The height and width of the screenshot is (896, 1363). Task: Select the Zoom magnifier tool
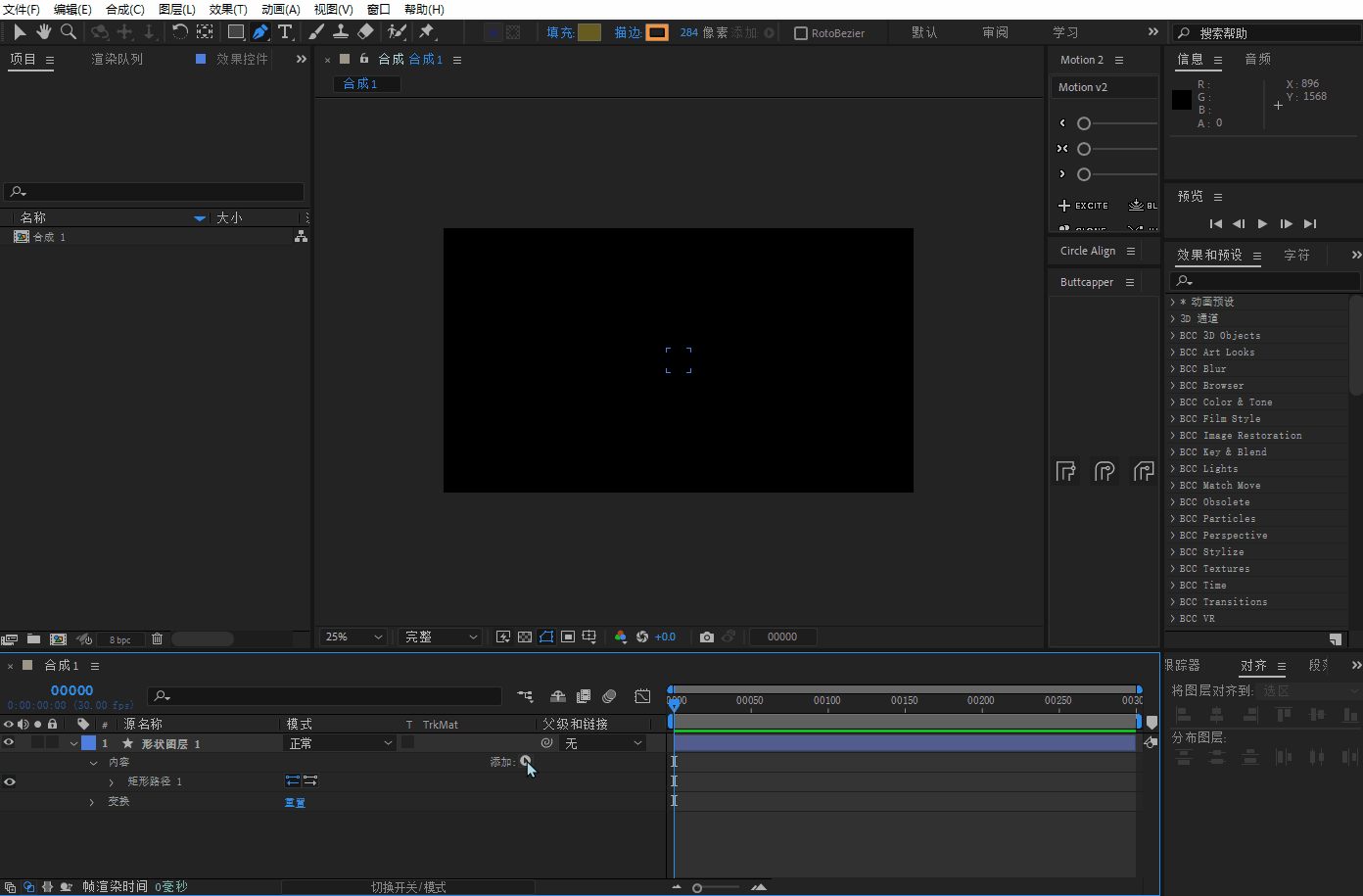(x=69, y=32)
